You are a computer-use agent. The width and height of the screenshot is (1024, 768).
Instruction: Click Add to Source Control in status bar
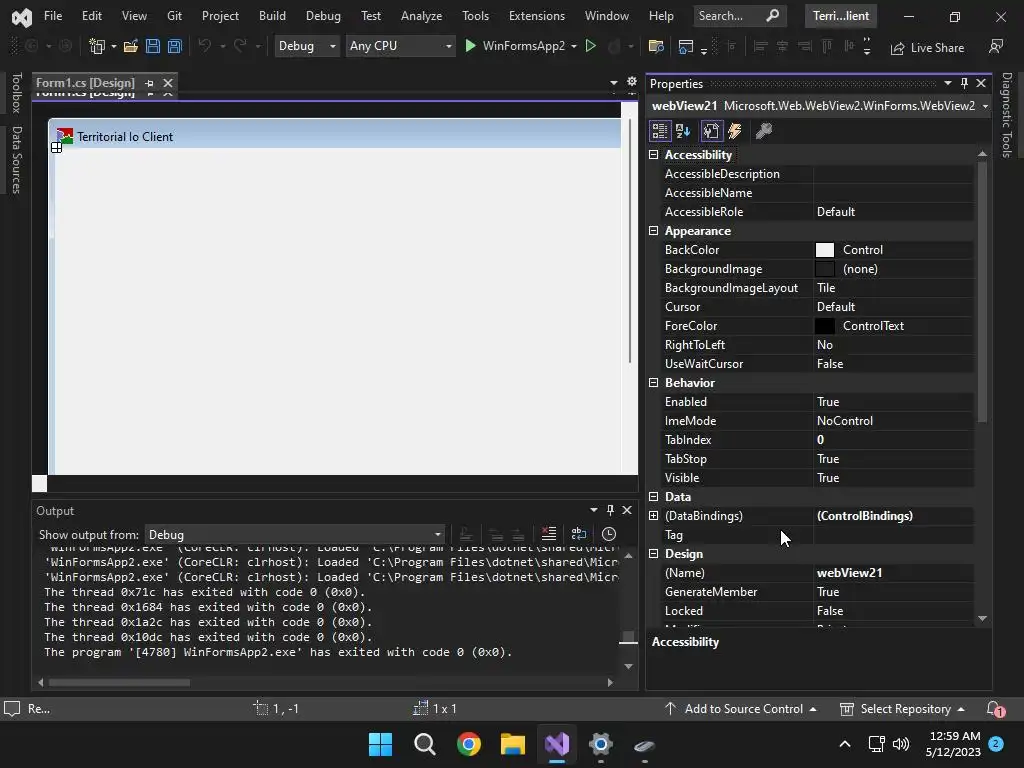click(741, 709)
